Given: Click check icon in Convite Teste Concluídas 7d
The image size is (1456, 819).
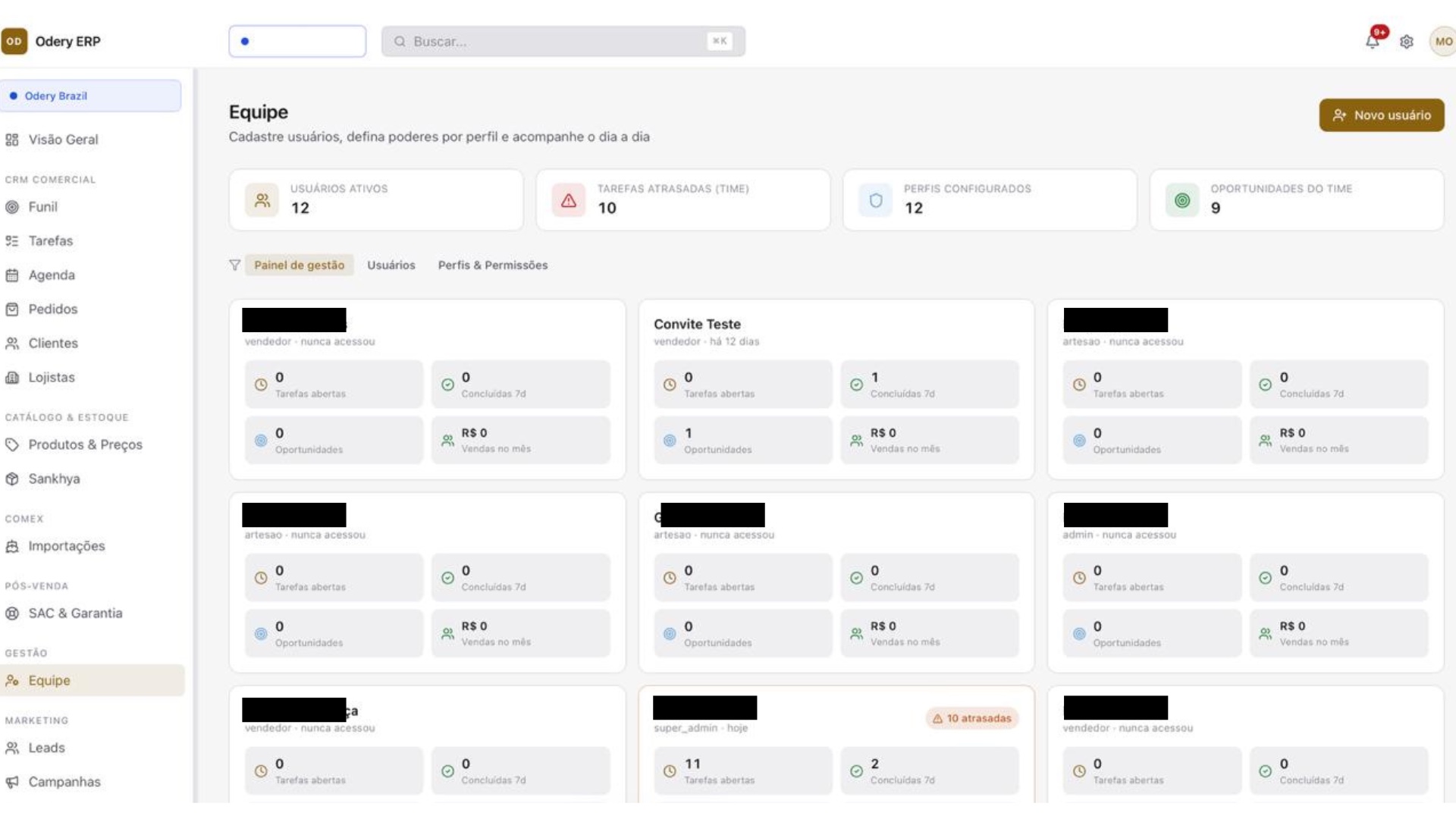Looking at the screenshot, I should [856, 385].
